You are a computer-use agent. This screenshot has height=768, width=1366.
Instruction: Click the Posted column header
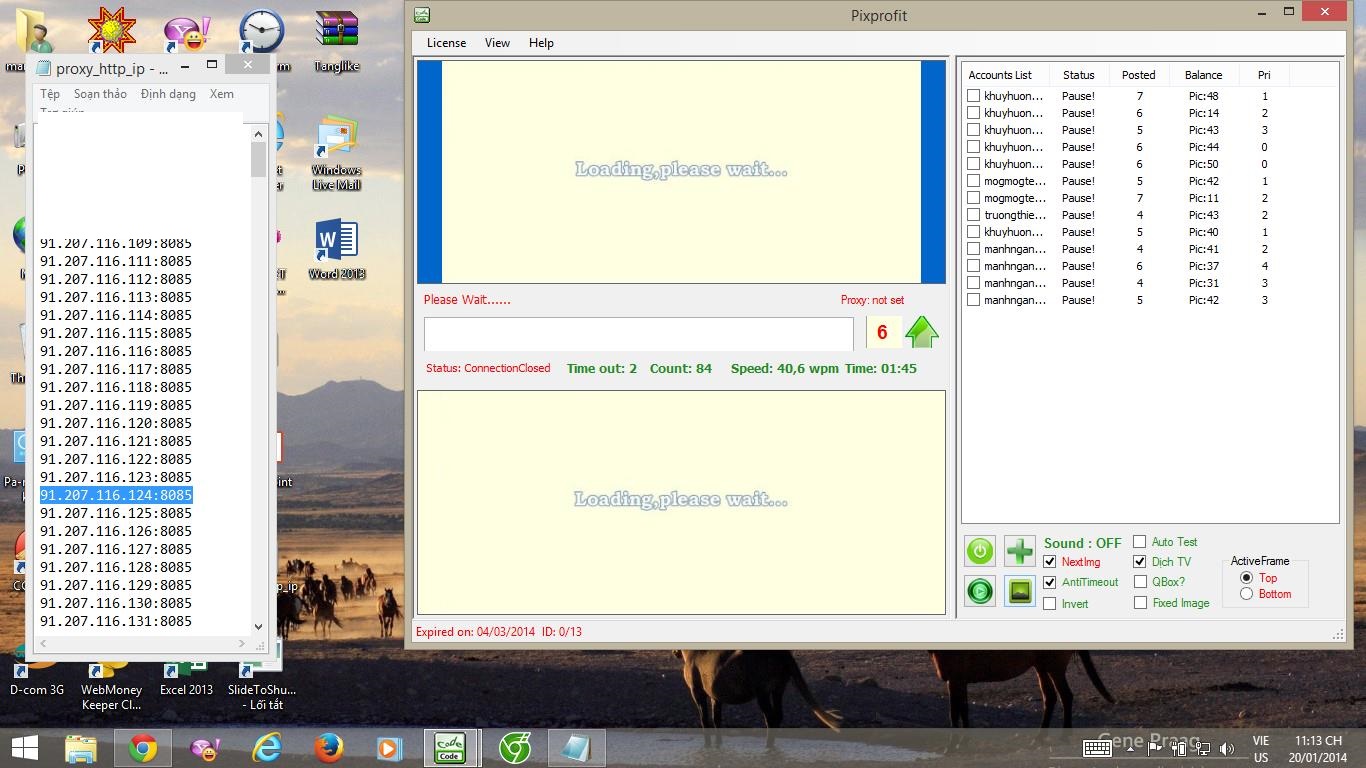1138,75
